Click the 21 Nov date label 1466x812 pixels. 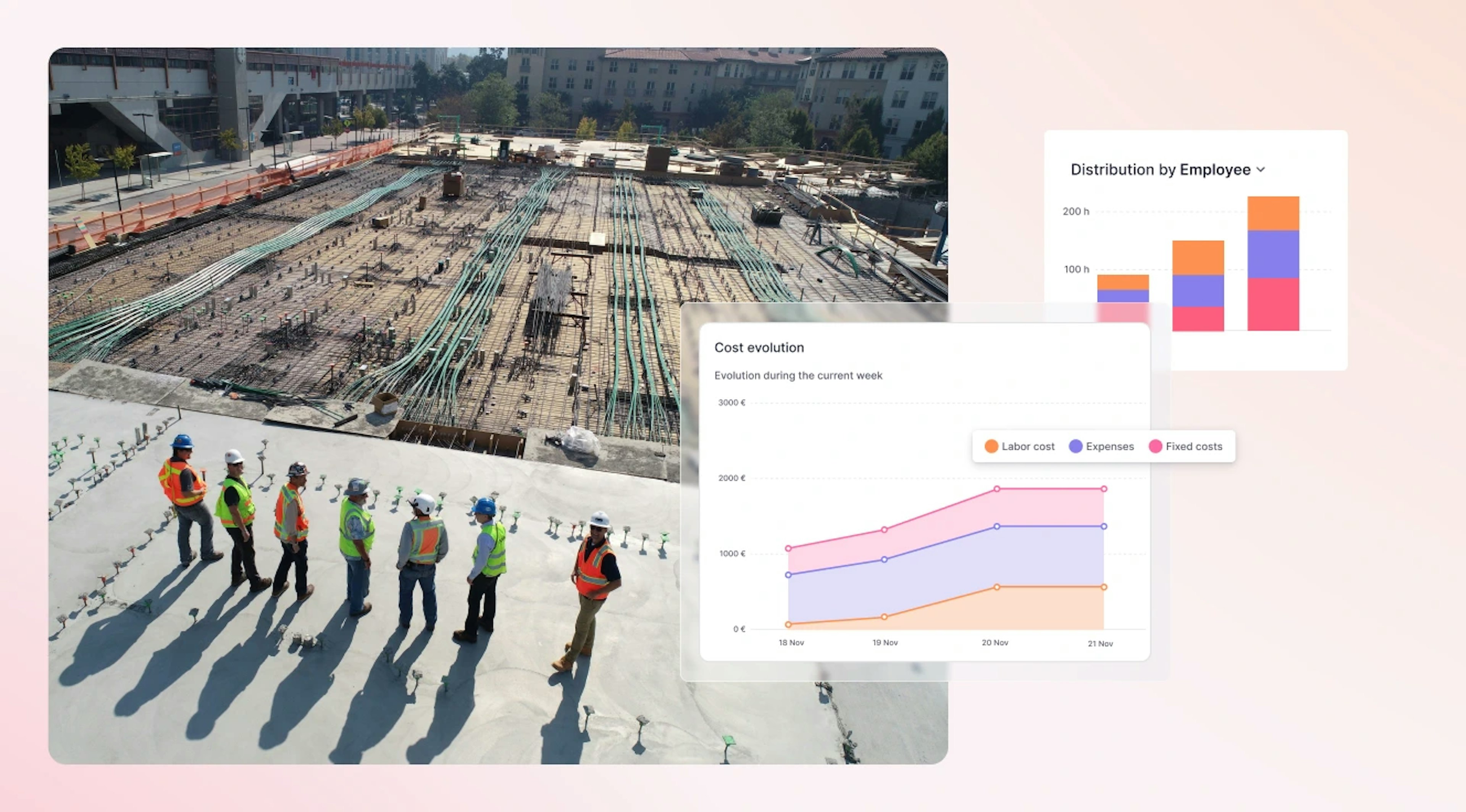point(1100,644)
